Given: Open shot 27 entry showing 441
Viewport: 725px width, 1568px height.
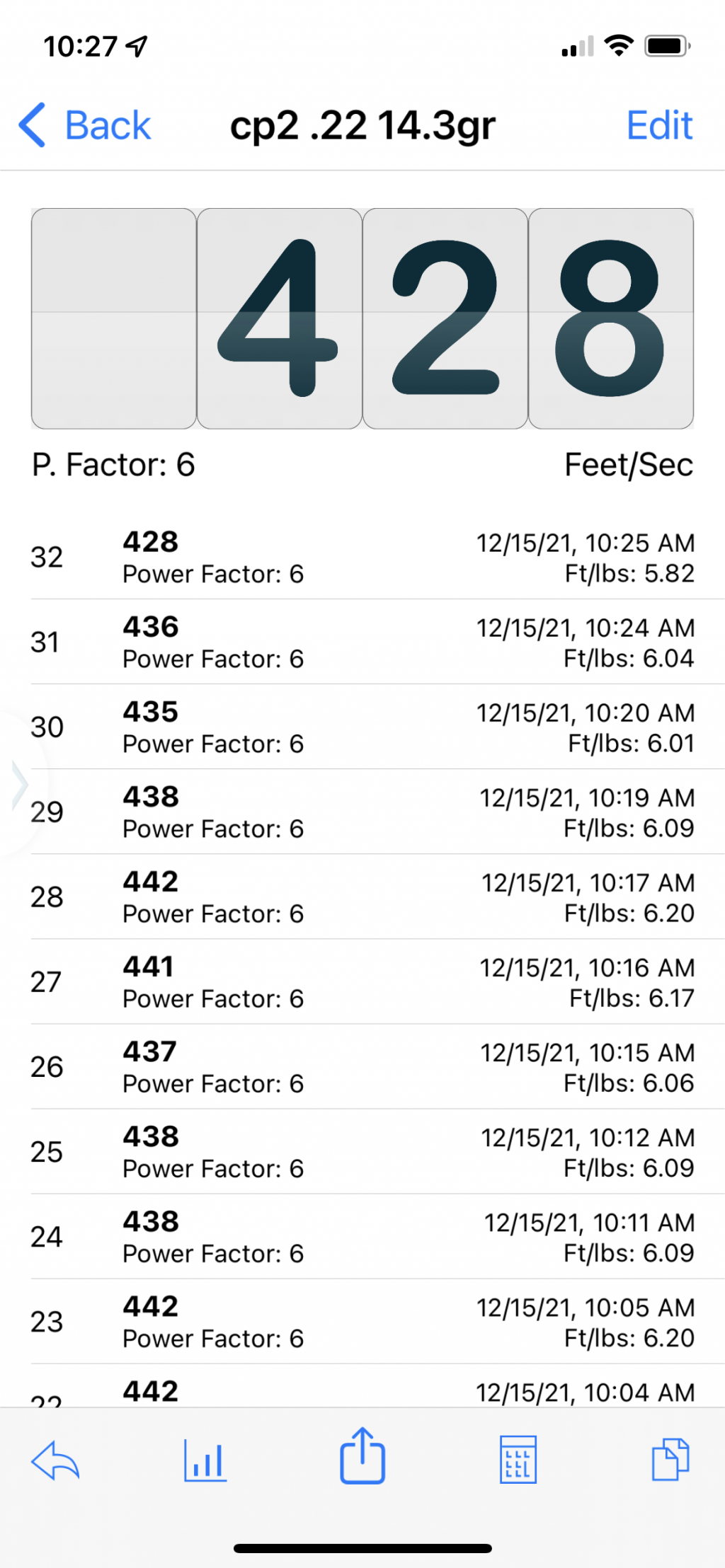Looking at the screenshot, I should [362, 981].
